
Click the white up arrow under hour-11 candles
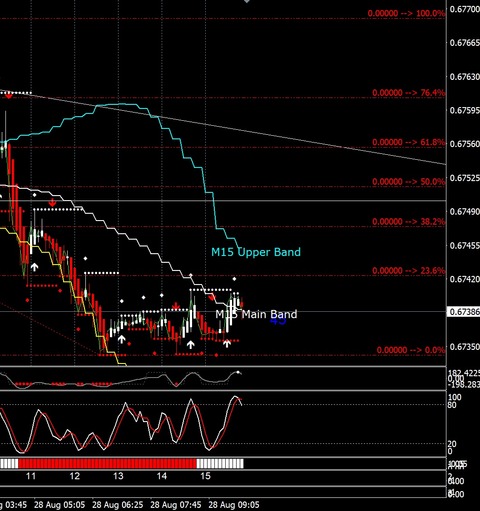[34, 267]
